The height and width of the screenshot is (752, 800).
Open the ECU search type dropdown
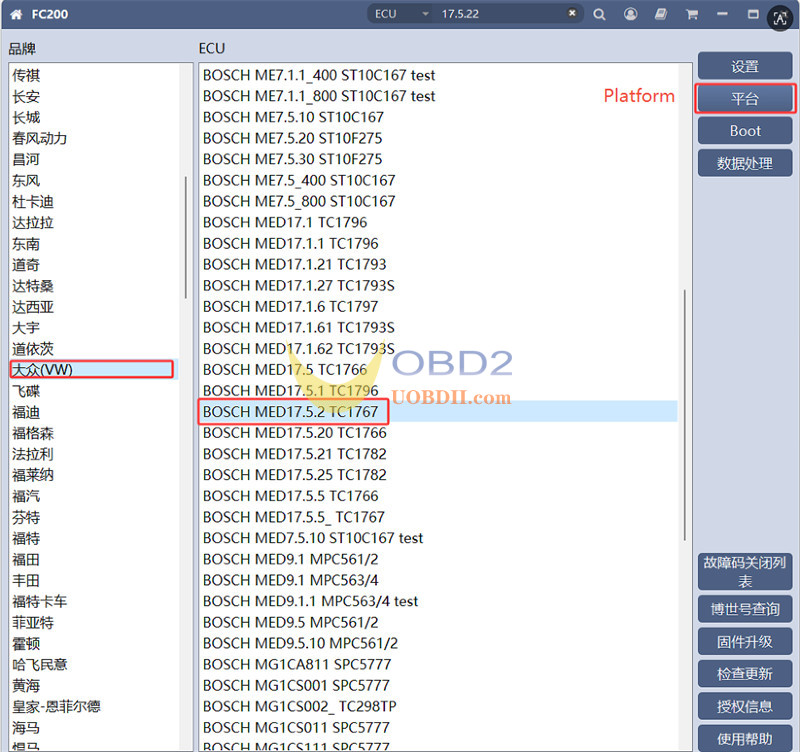tap(402, 14)
